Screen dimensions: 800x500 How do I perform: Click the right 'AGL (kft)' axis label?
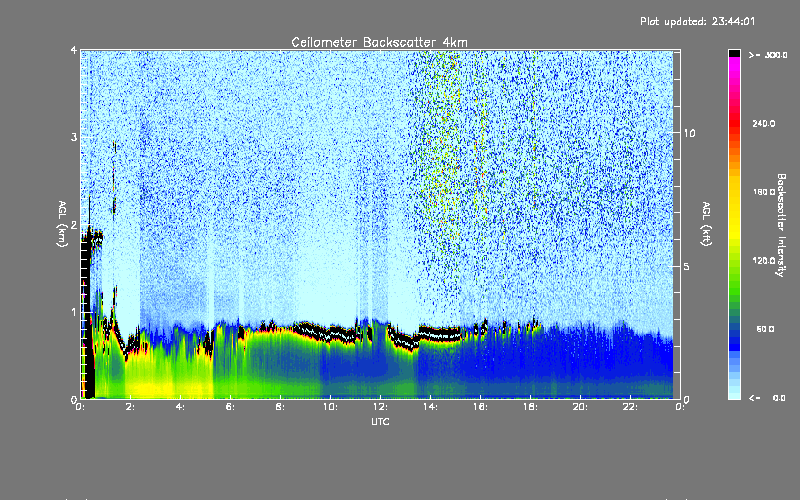(x=706, y=224)
